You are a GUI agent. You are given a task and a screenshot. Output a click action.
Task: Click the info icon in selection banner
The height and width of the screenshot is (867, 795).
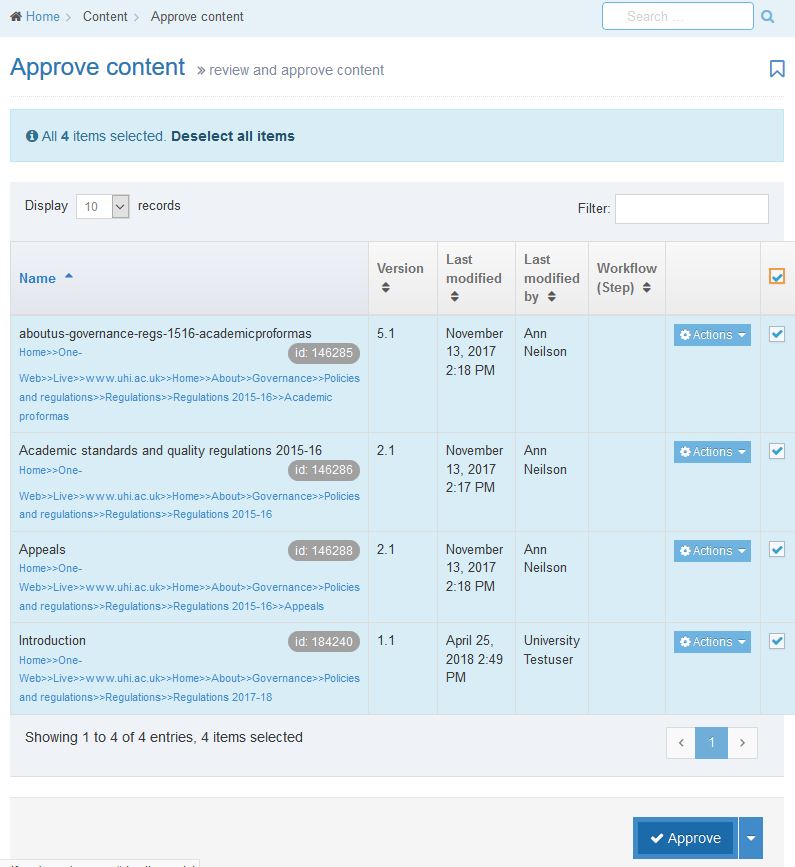[32, 136]
